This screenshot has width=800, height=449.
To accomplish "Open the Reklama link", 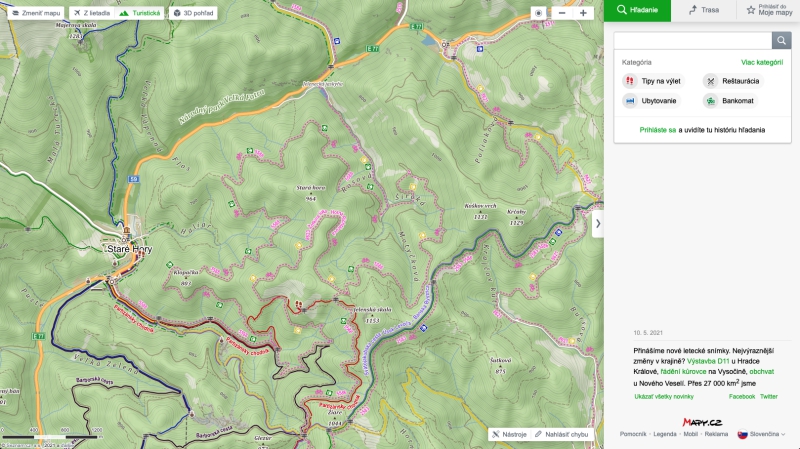I will point(716,434).
